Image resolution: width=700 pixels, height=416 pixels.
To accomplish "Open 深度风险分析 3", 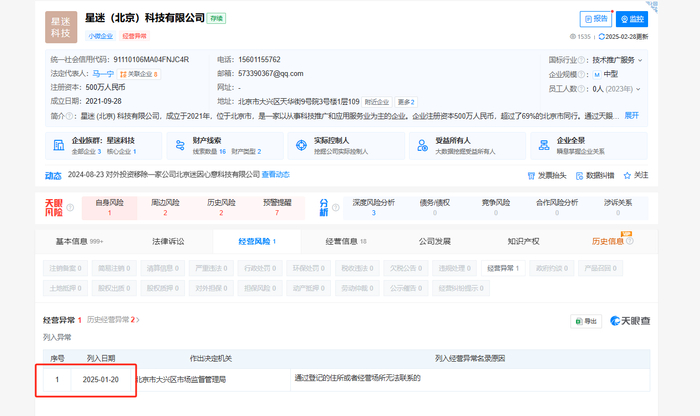I will (x=374, y=208).
